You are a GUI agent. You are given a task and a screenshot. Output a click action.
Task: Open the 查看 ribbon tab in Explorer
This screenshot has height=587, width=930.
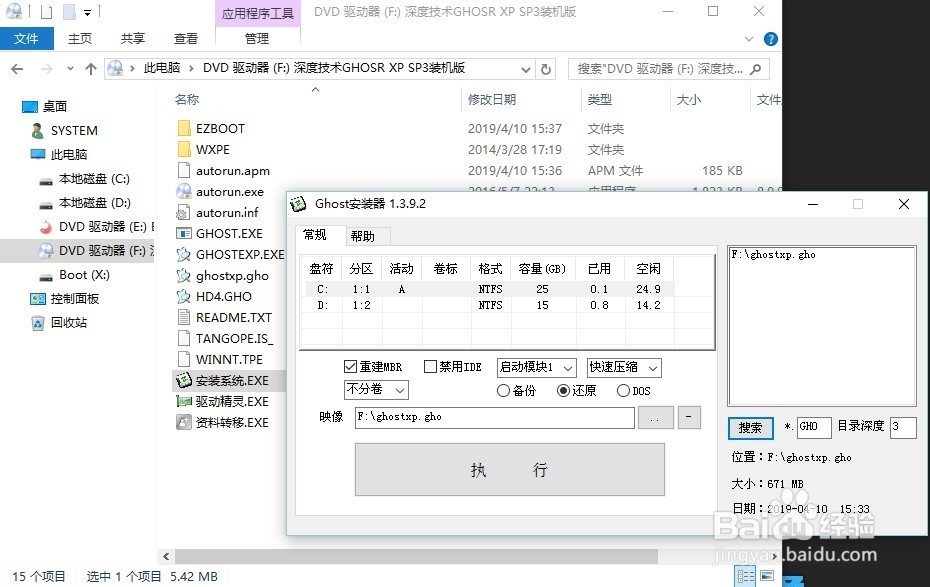[185, 38]
